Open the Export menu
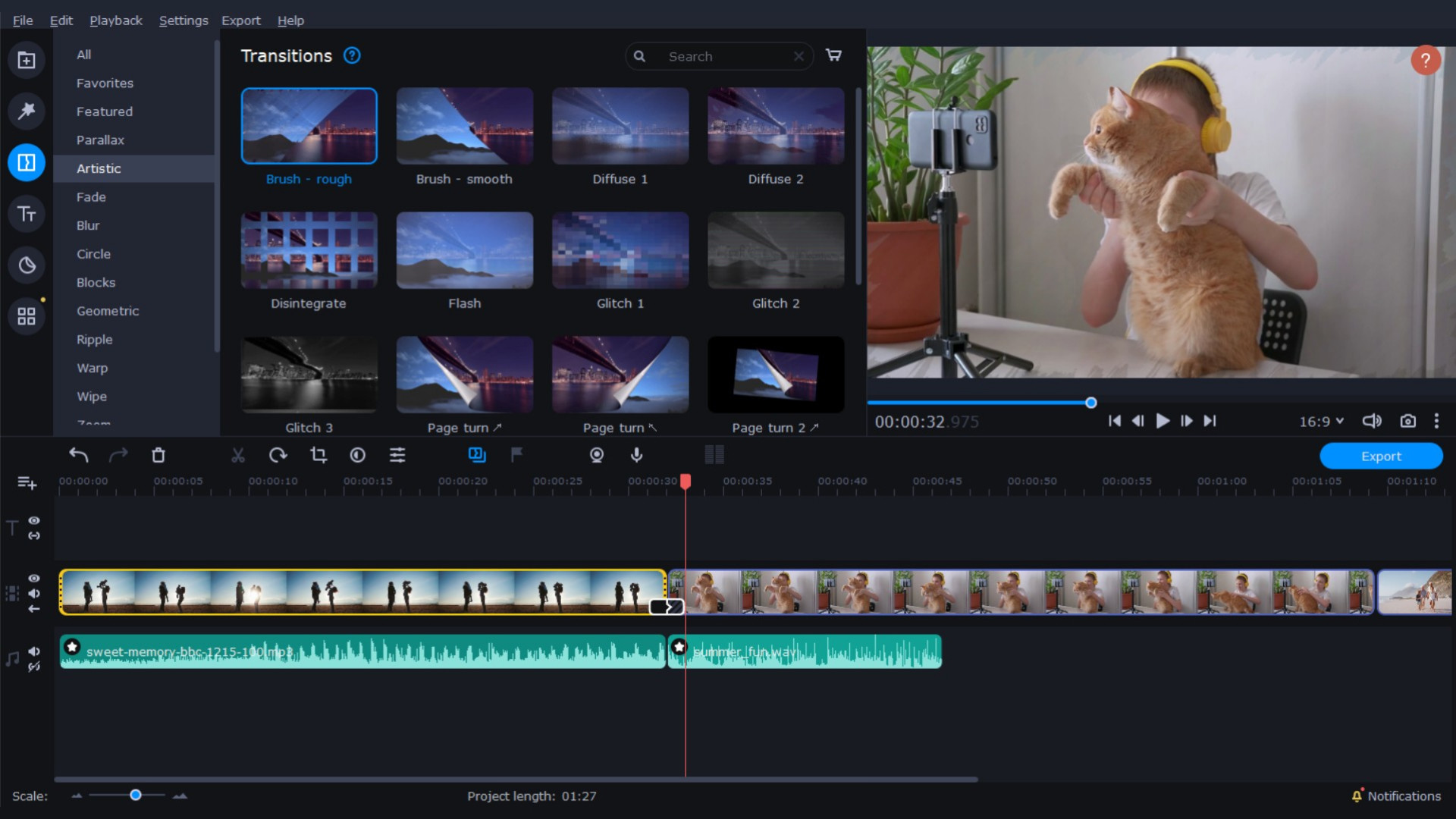1456x819 pixels. click(240, 20)
